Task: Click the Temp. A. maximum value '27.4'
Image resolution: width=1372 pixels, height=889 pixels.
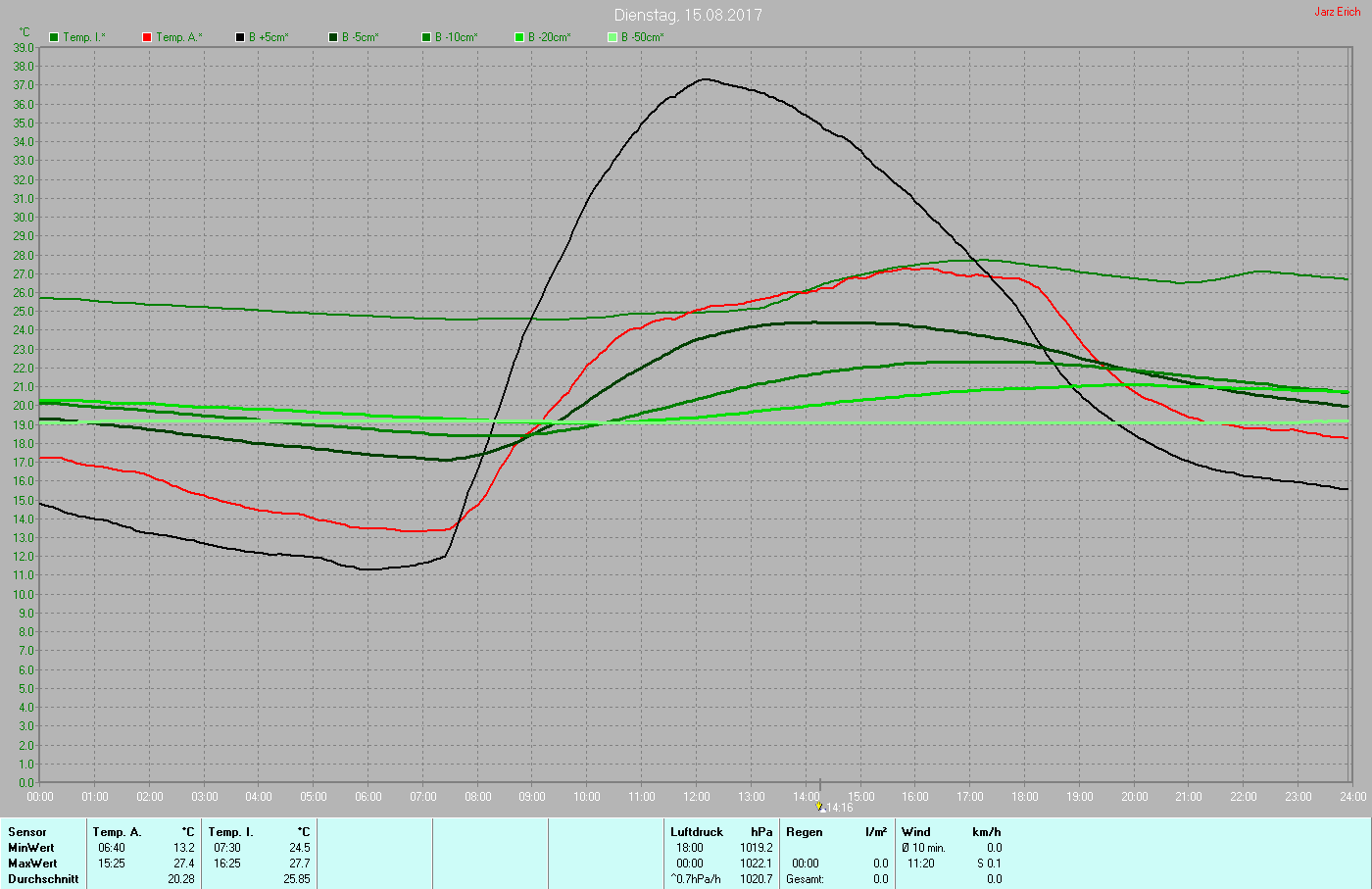Action: click(184, 864)
